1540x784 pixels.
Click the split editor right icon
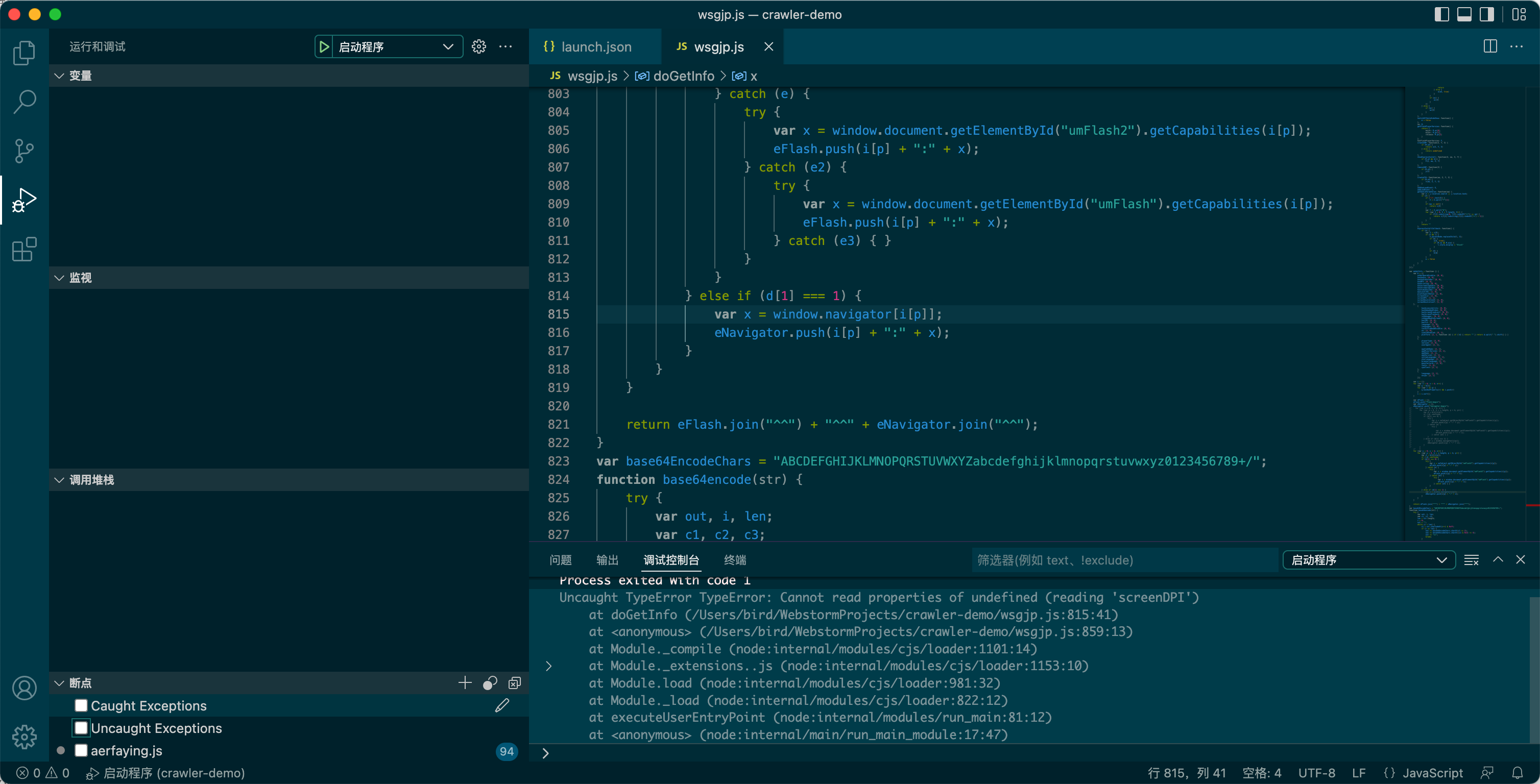tap(1490, 46)
